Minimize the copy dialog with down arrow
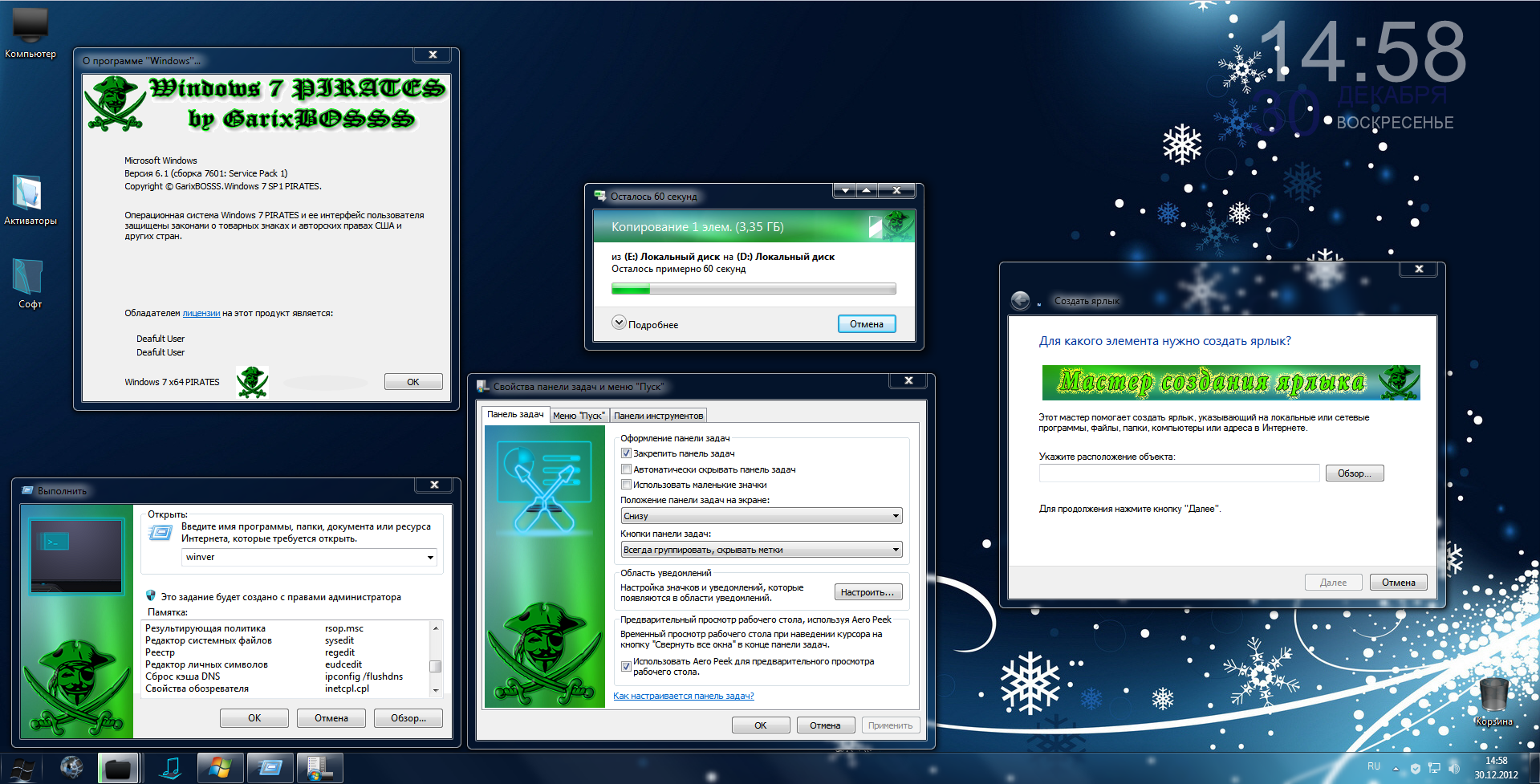 (844, 190)
